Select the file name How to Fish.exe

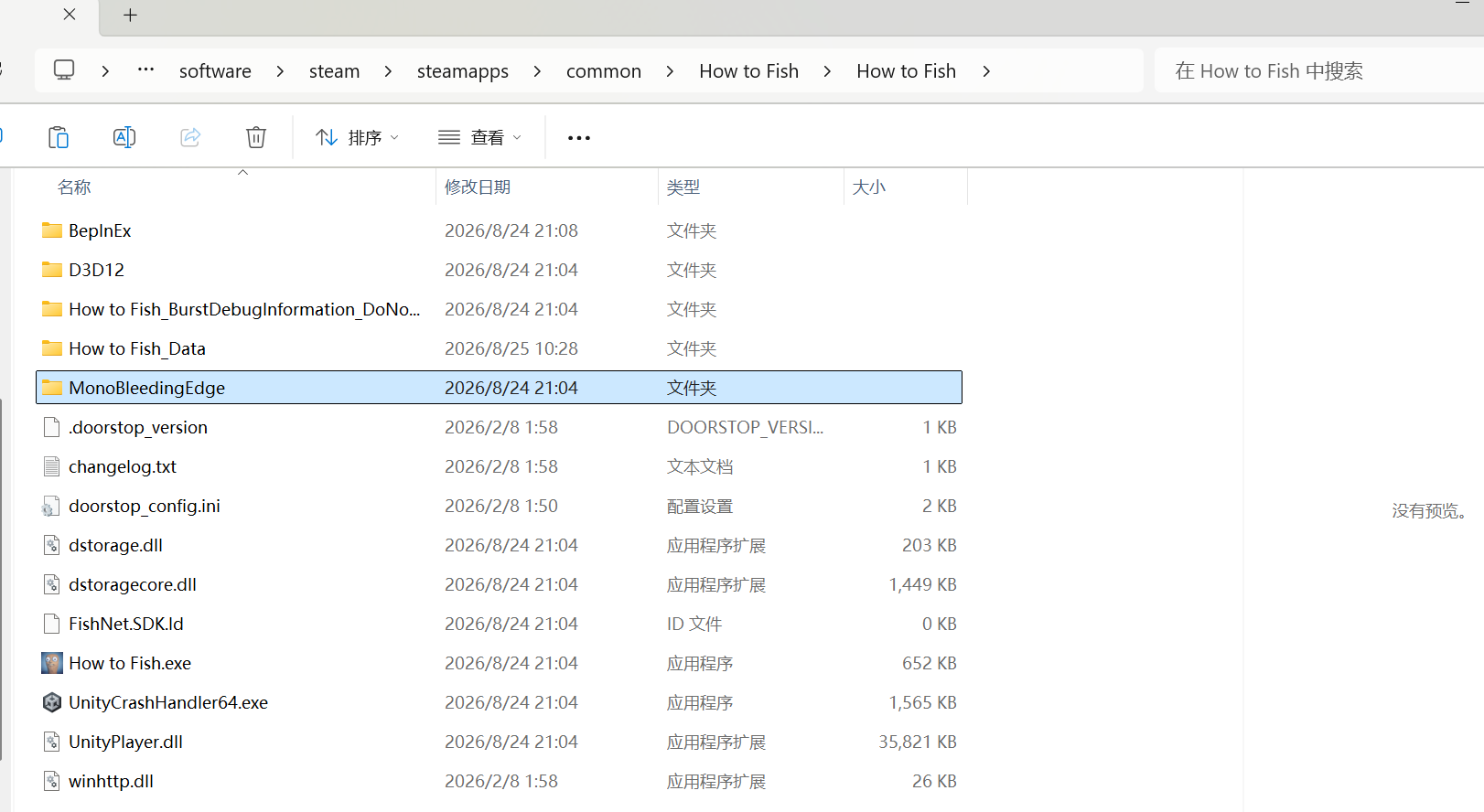(130, 663)
